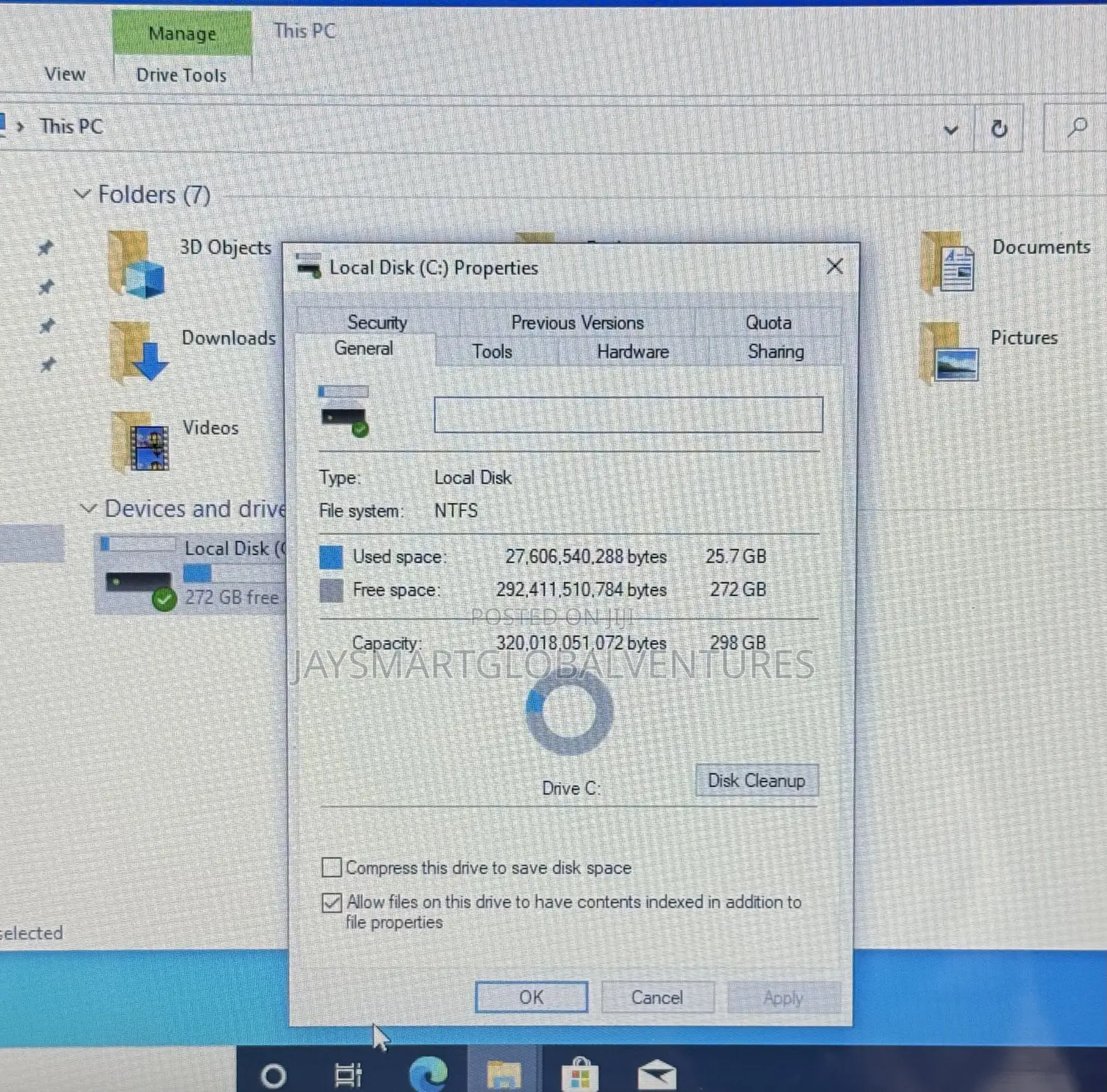Switch to the Hardware tab
Viewport: 1107px width, 1092px height.
(632, 352)
